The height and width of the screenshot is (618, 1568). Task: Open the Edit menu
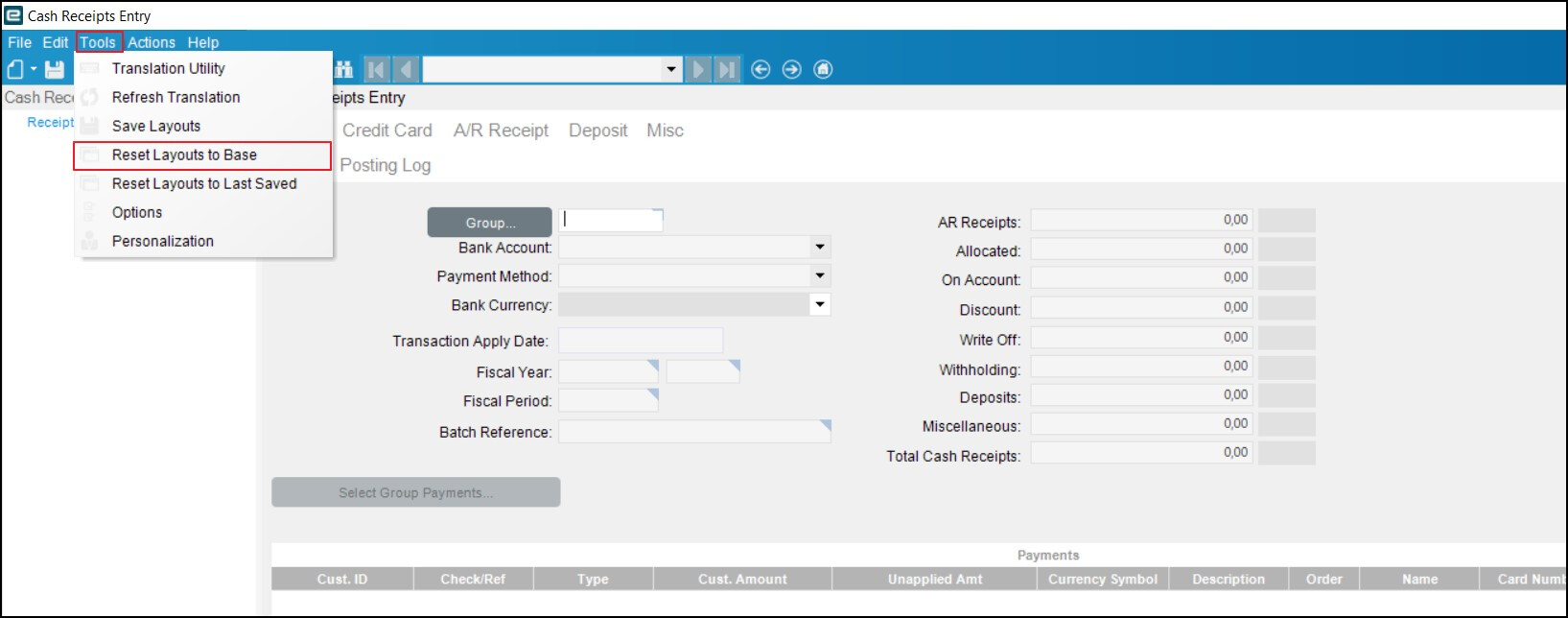coord(56,42)
